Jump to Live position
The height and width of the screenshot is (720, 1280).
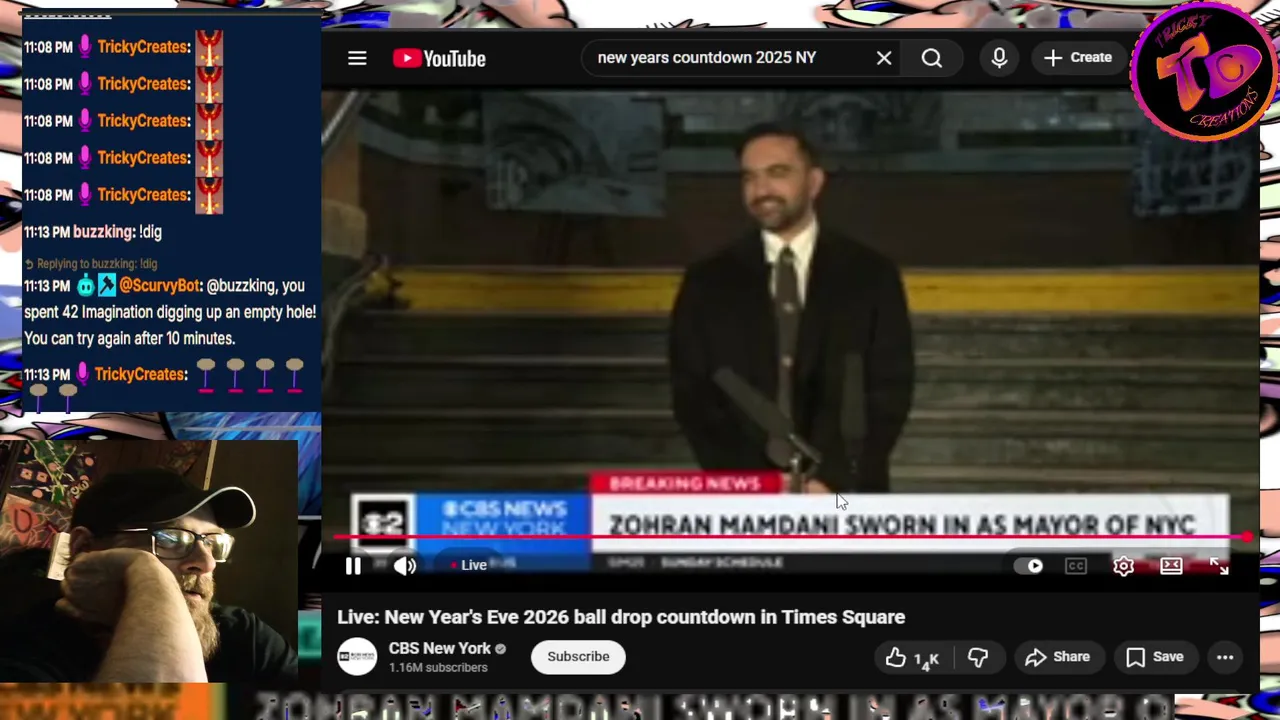tap(469, 566)
